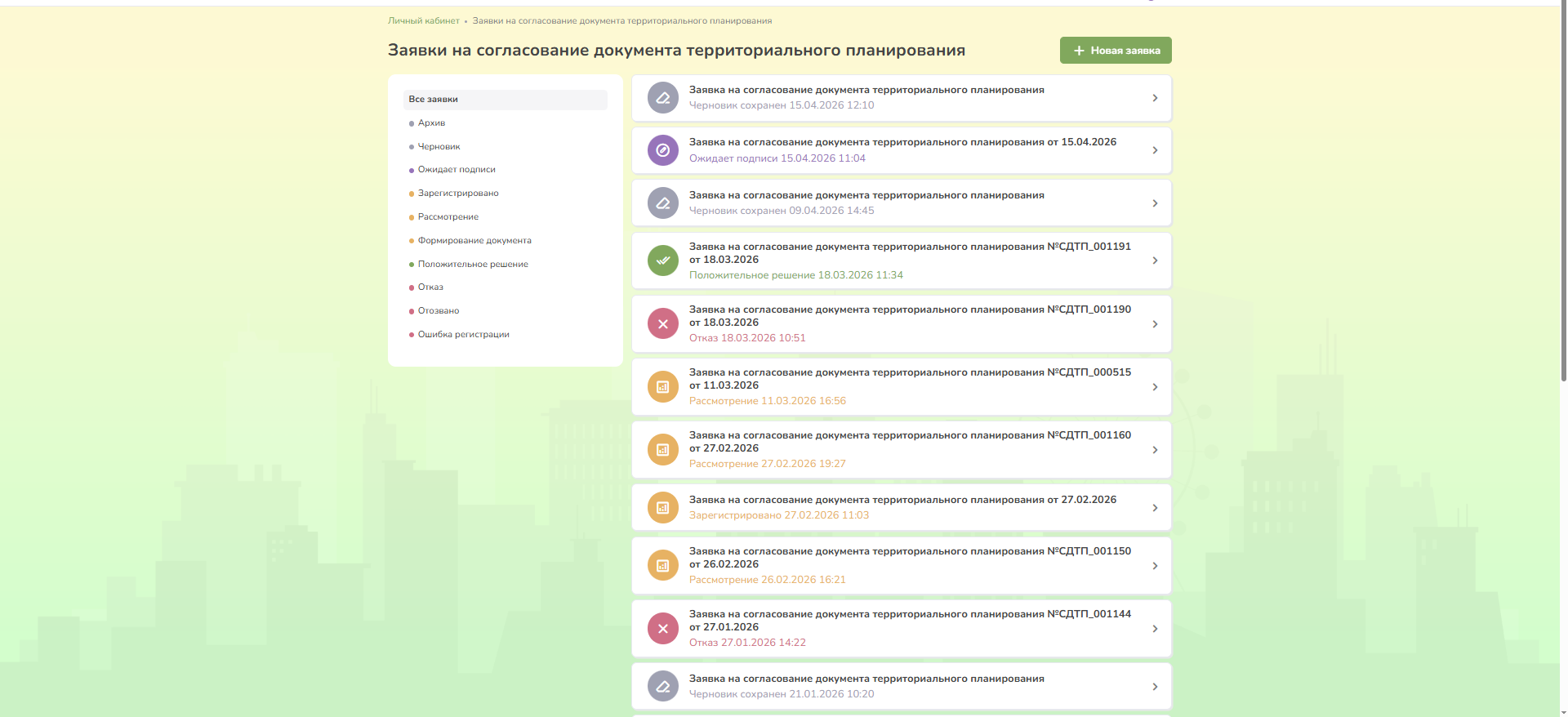
Task: Create a request with "Новая заявка" button
Action: pyautogui.click(x=1116, y=51)
